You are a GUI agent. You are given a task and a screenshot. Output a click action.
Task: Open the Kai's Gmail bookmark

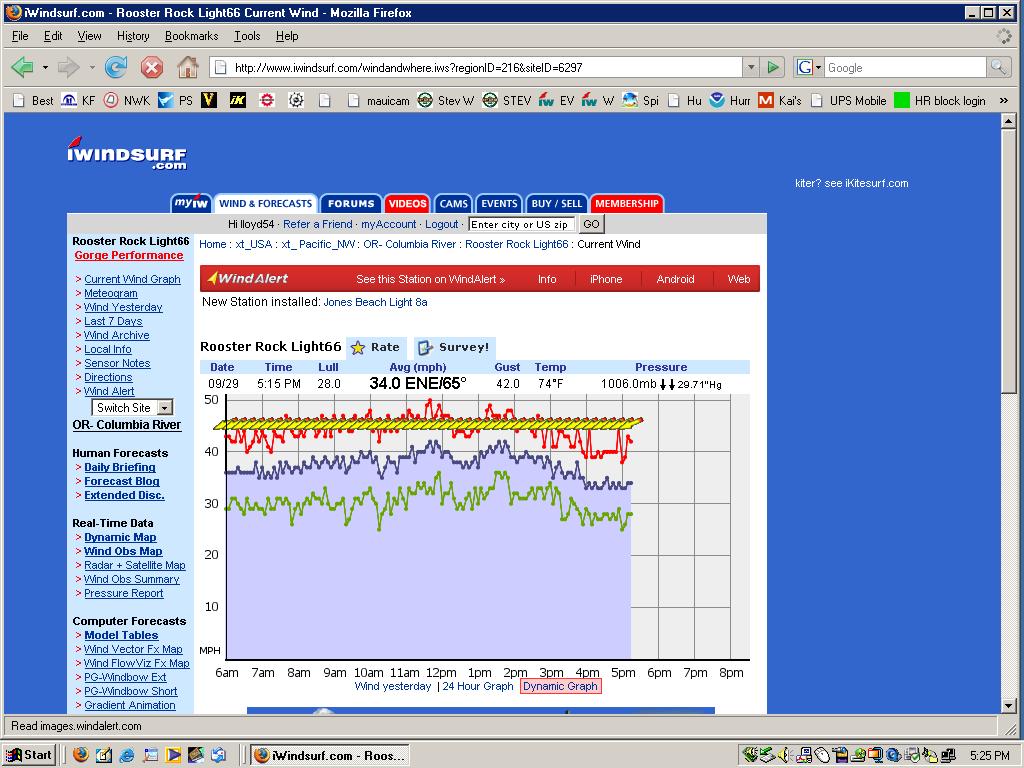click(x=780, y=101)
